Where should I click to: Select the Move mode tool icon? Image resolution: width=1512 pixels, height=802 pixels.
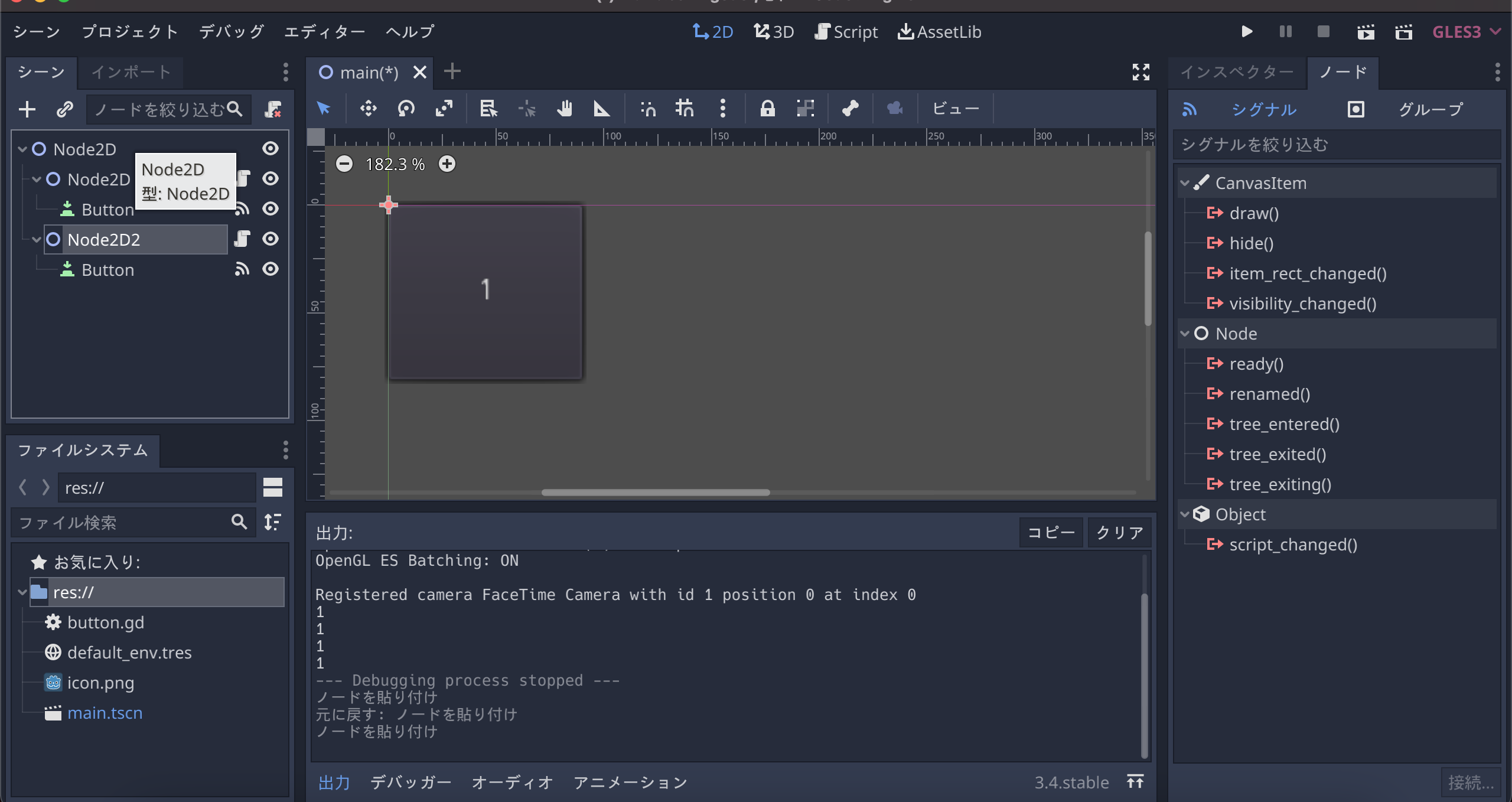[368, 108]
